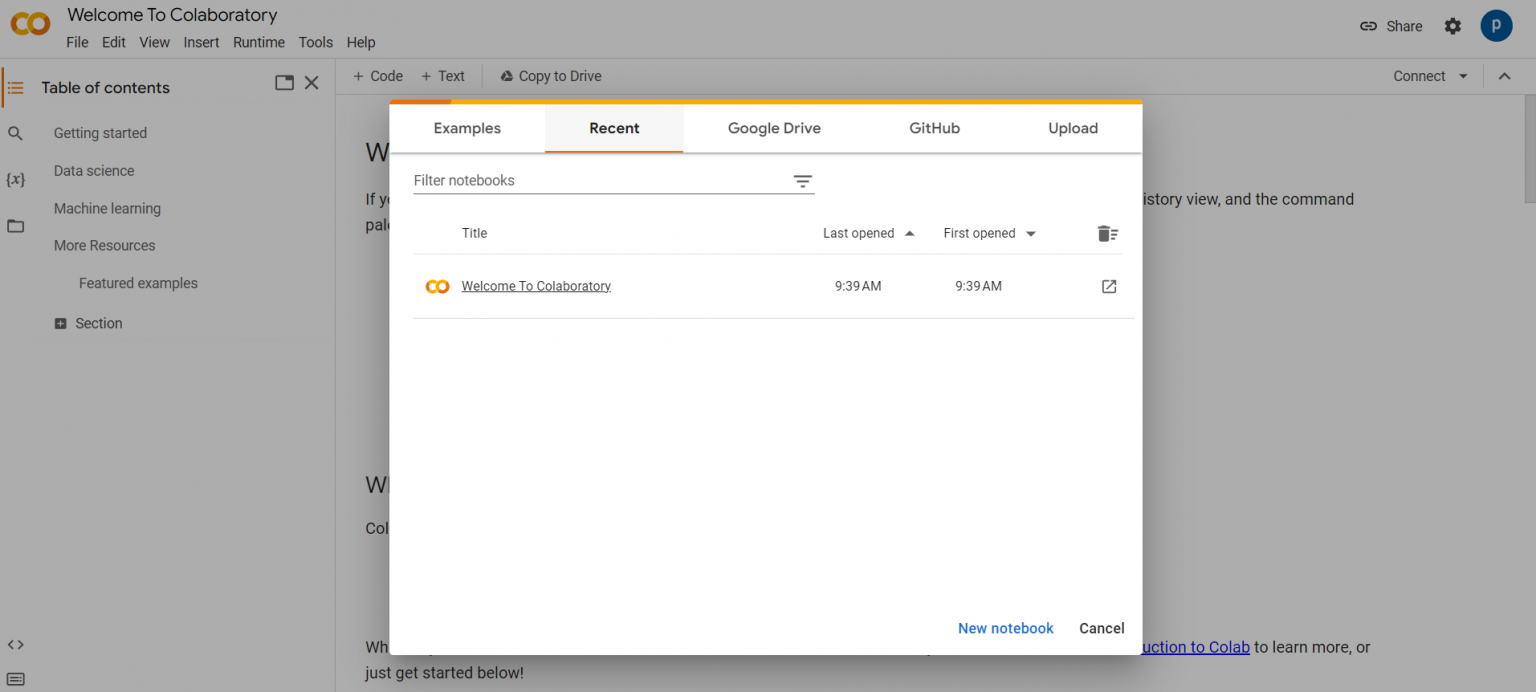Expand the Connect menu options
The width and height of the screenshot is (1536, 692).
(1461, 75)
